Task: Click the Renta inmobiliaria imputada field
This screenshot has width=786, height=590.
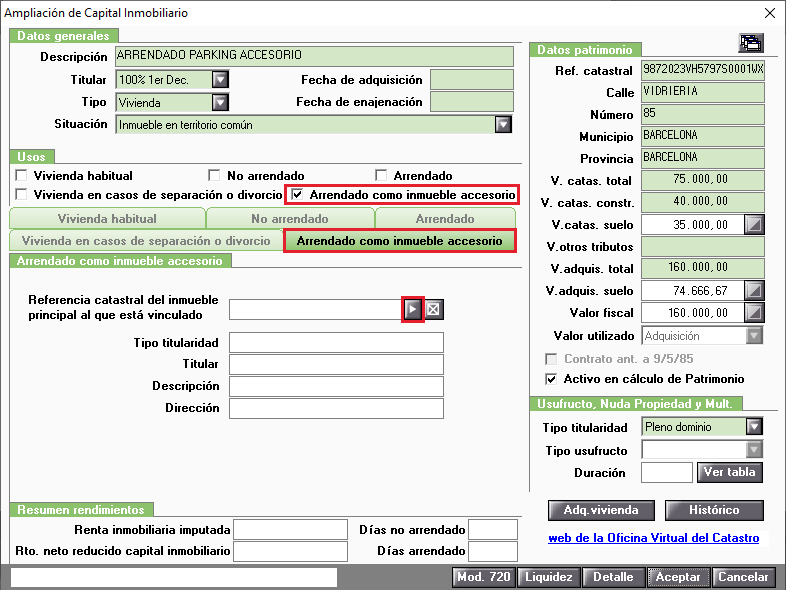Action: (291, 529)
